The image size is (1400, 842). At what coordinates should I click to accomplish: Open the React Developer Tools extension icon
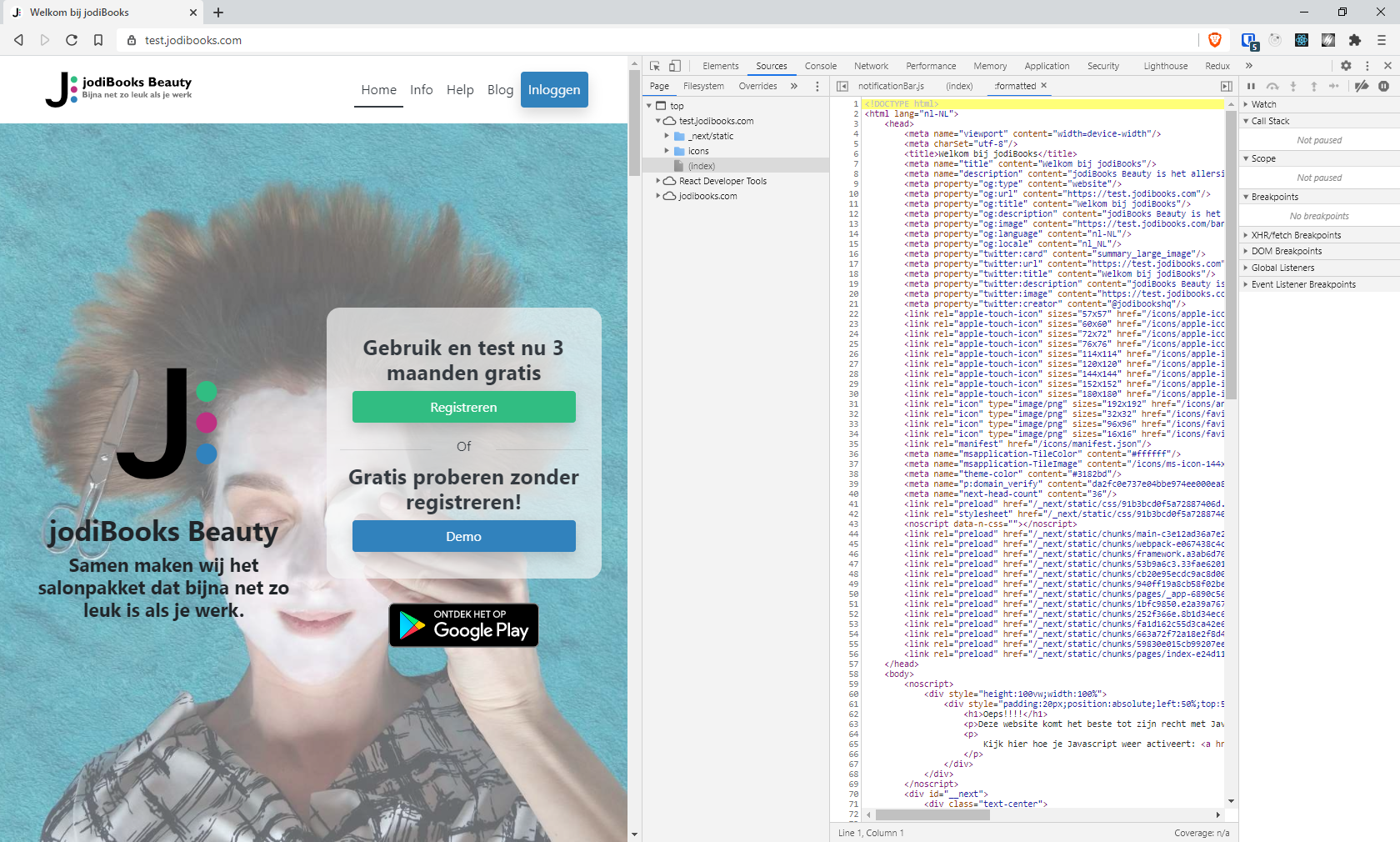click(1302, 40)
